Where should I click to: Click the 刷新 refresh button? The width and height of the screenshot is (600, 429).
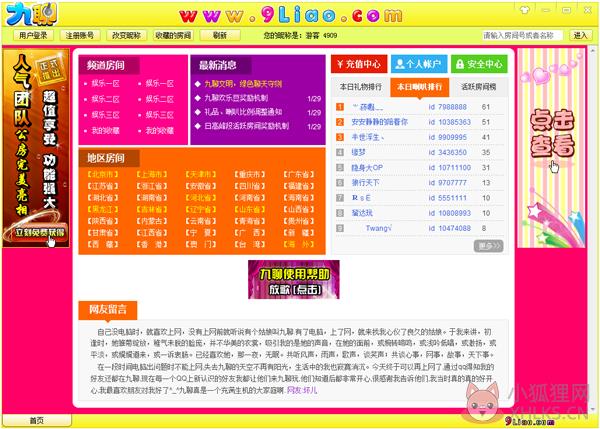pyautogui.click(x=220, y=36)
